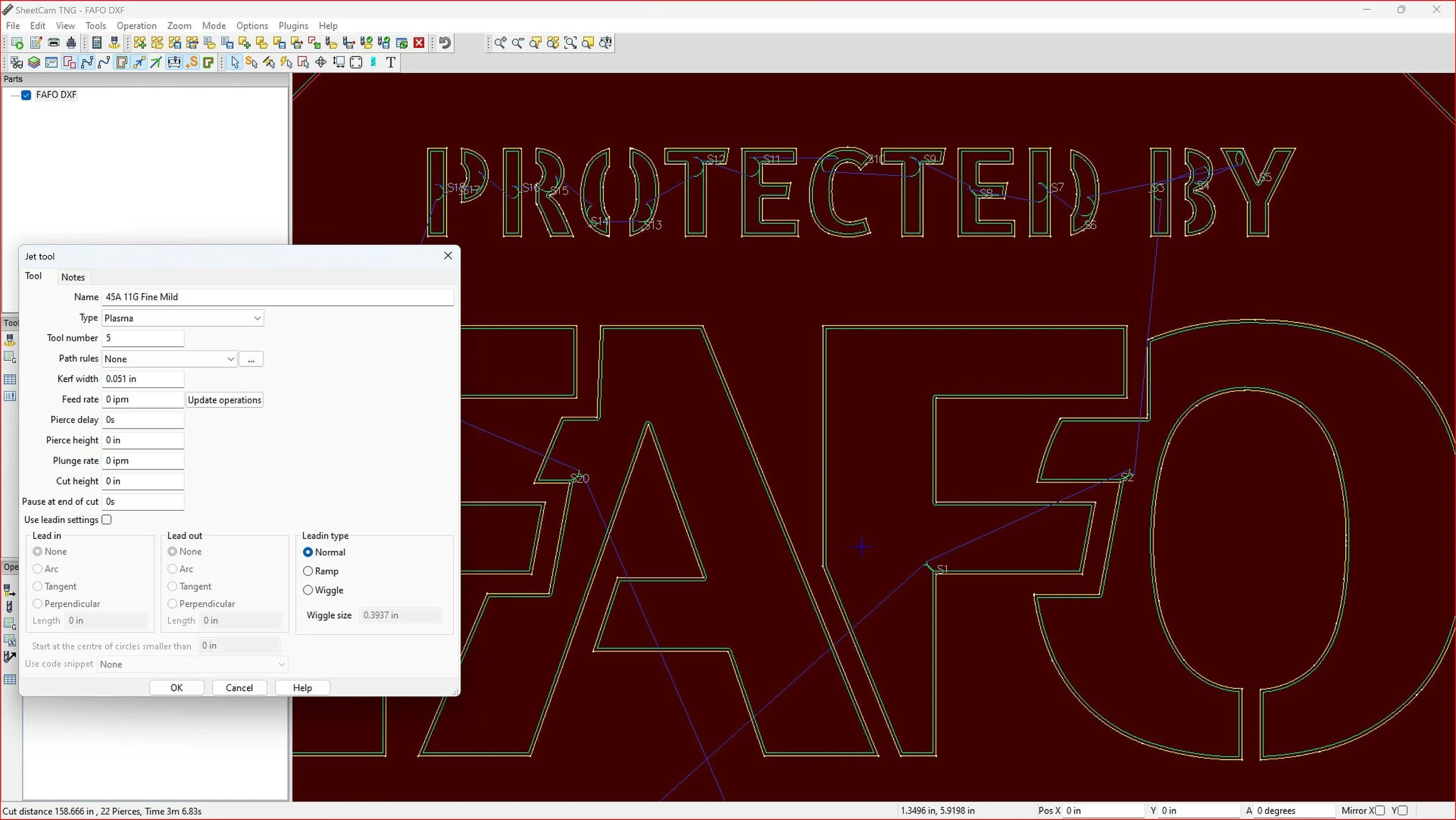Click the nesting rounded-square icon
This screenshot has width=1456, height=820.
click(356, 62)
